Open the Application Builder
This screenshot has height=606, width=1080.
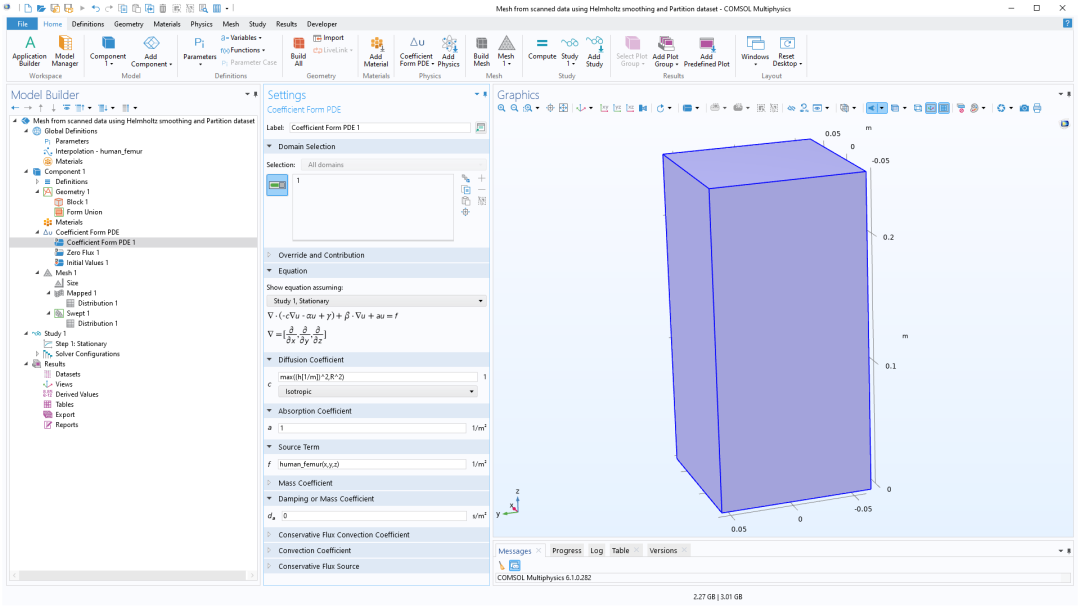(x=29, y=48)
